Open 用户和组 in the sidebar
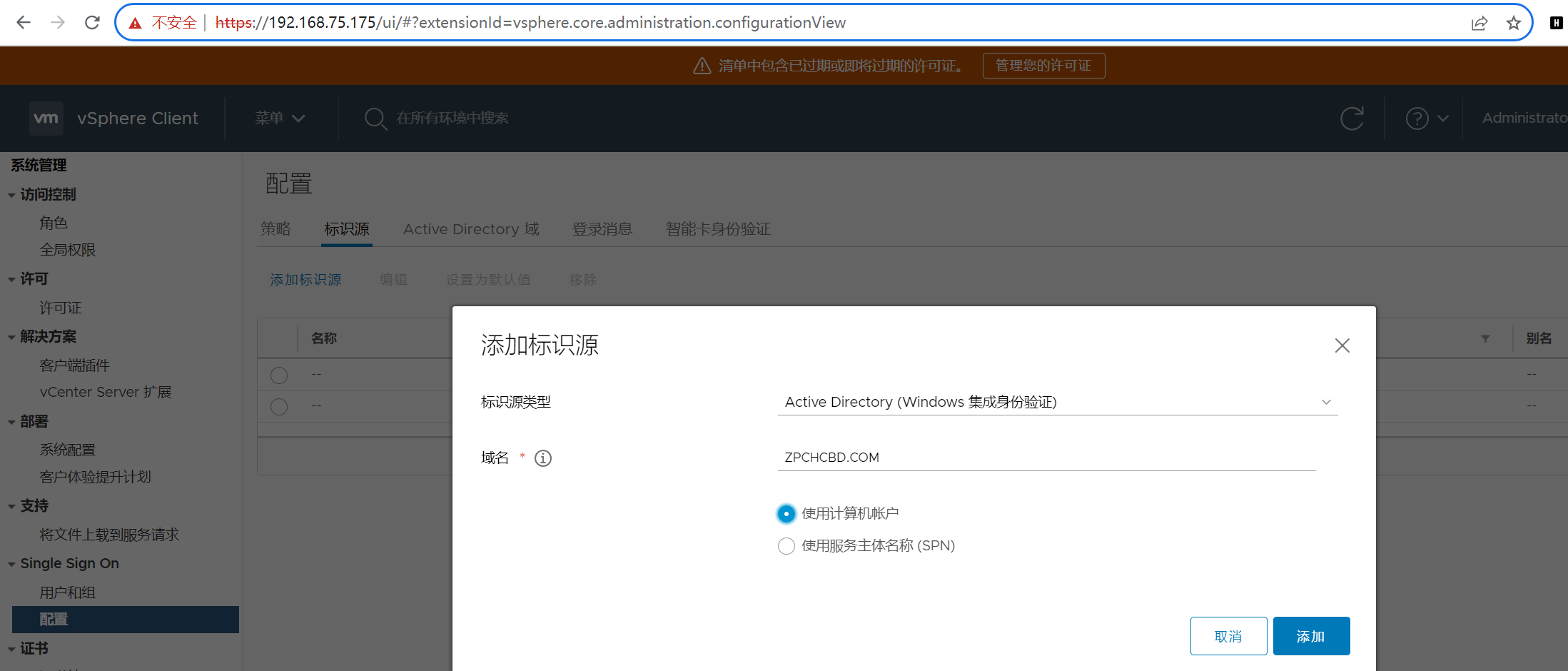 (67, 593)
